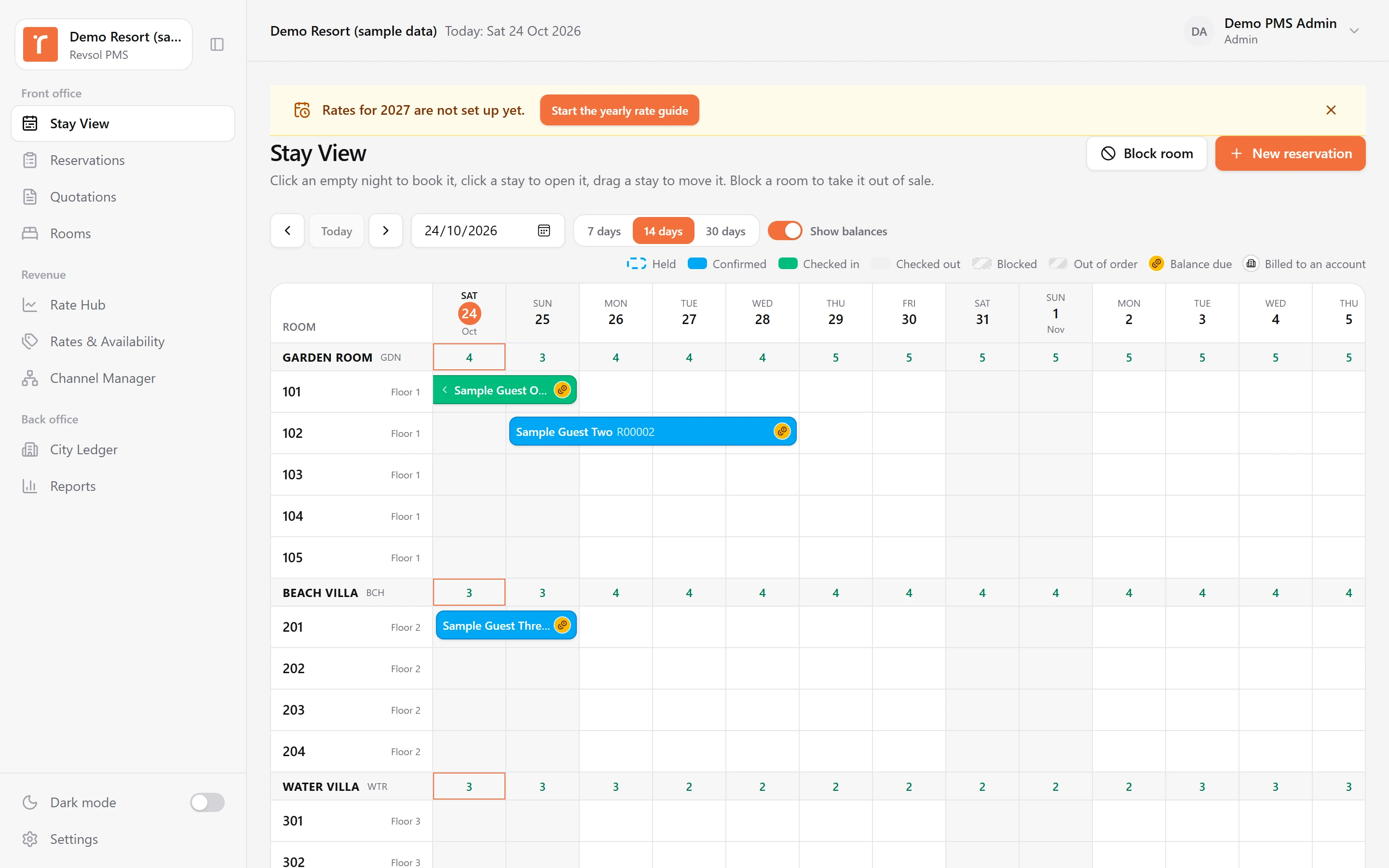Toggle the Dark mode switch

click(x=207, y=802)
